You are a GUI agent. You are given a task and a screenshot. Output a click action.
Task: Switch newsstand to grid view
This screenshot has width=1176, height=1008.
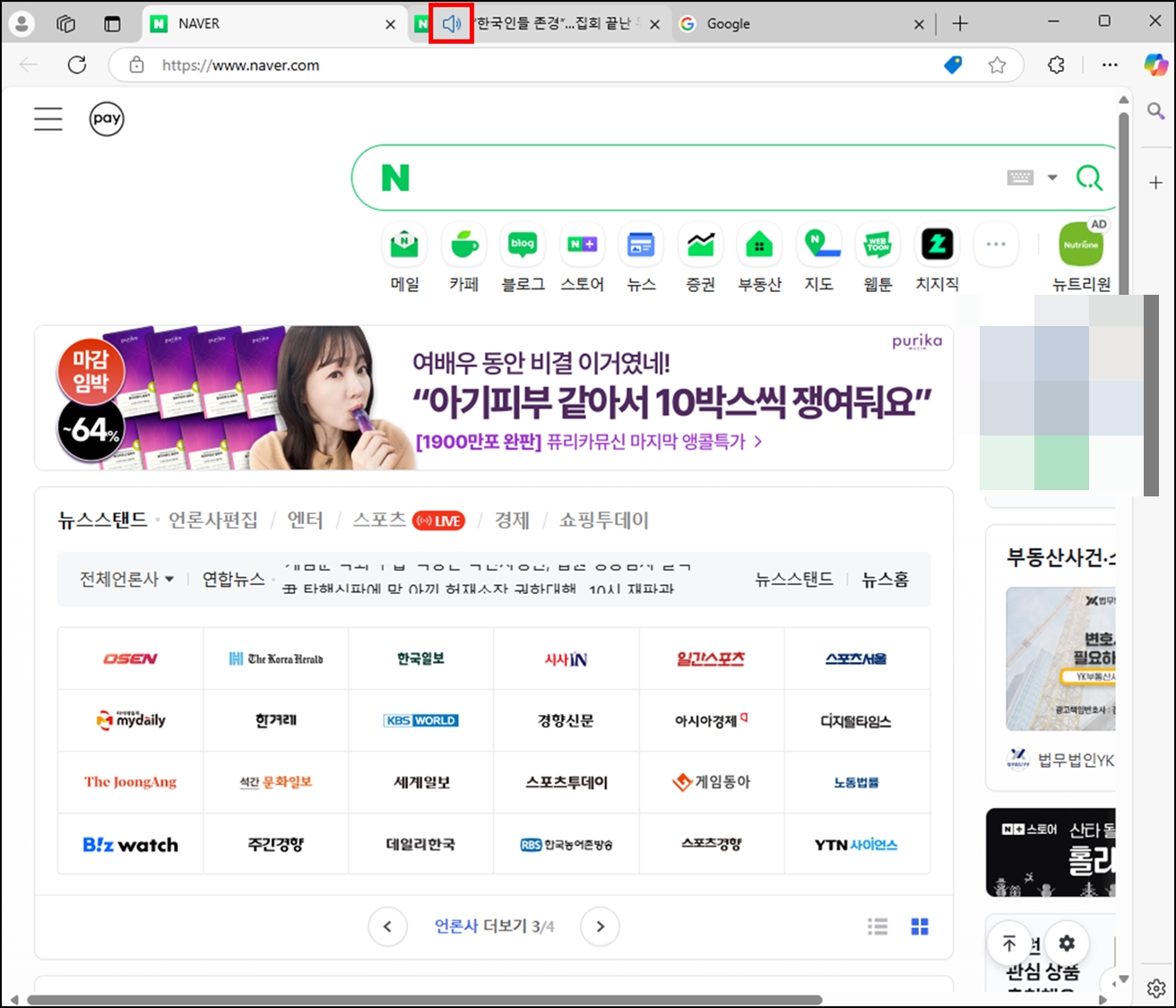tap(920, 926)
